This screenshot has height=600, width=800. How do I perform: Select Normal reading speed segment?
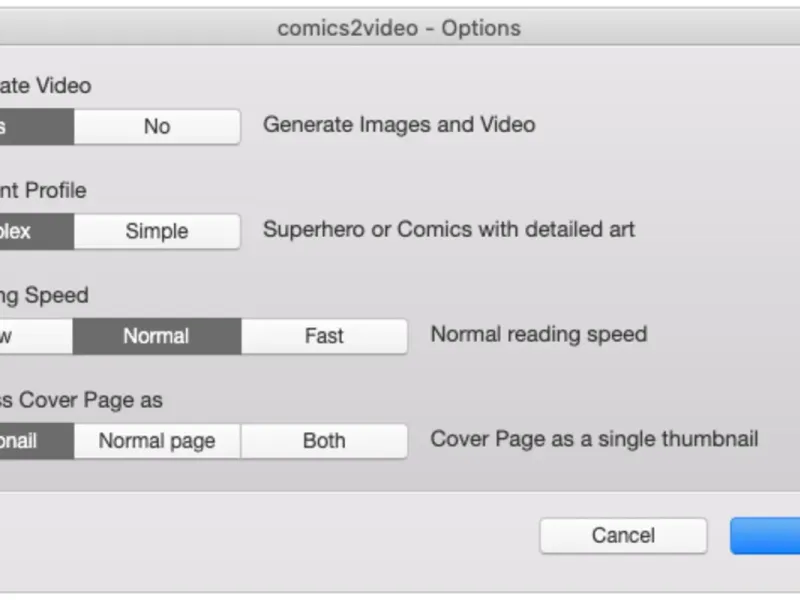156,336
